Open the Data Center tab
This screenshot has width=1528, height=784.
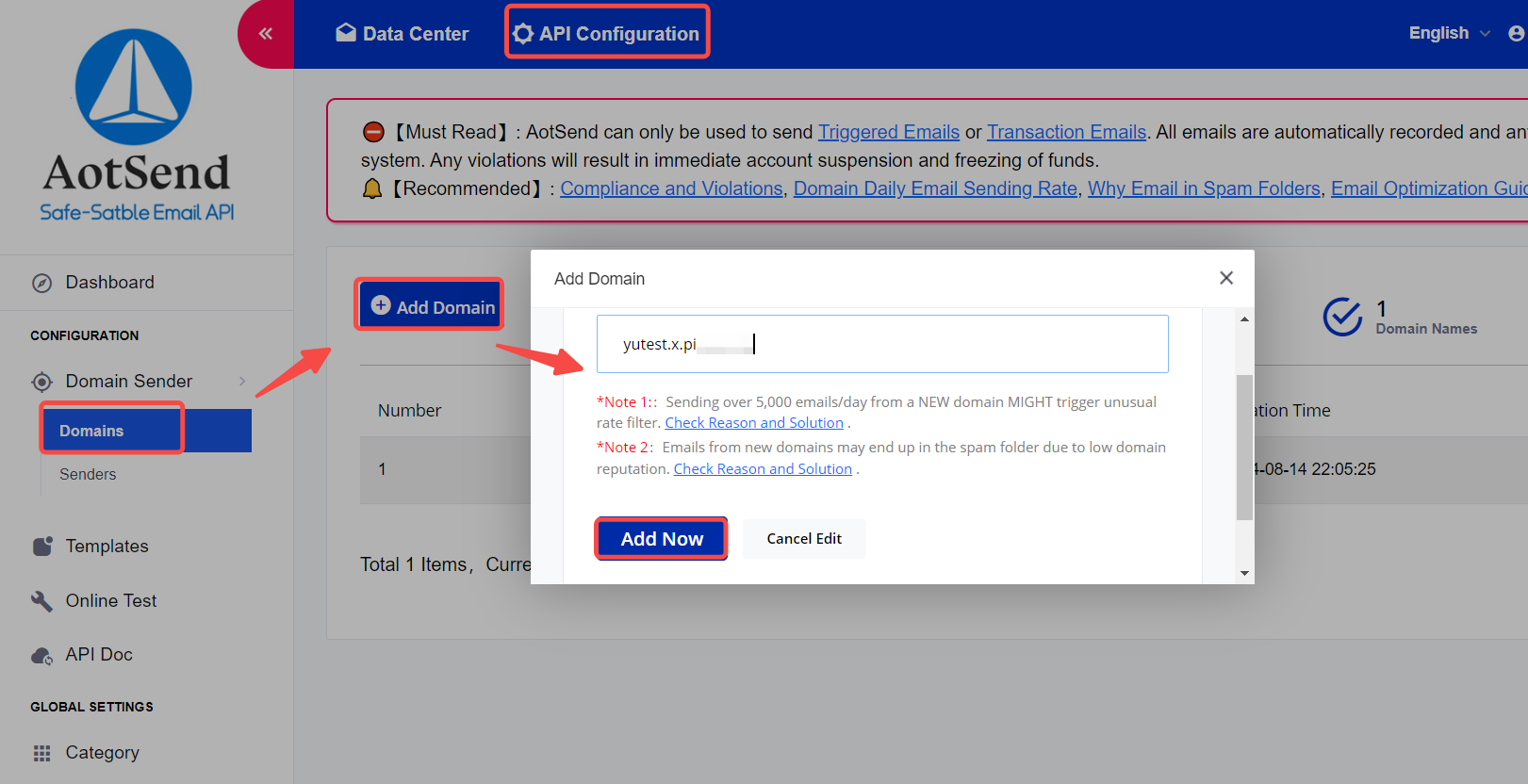pos(403,34)
